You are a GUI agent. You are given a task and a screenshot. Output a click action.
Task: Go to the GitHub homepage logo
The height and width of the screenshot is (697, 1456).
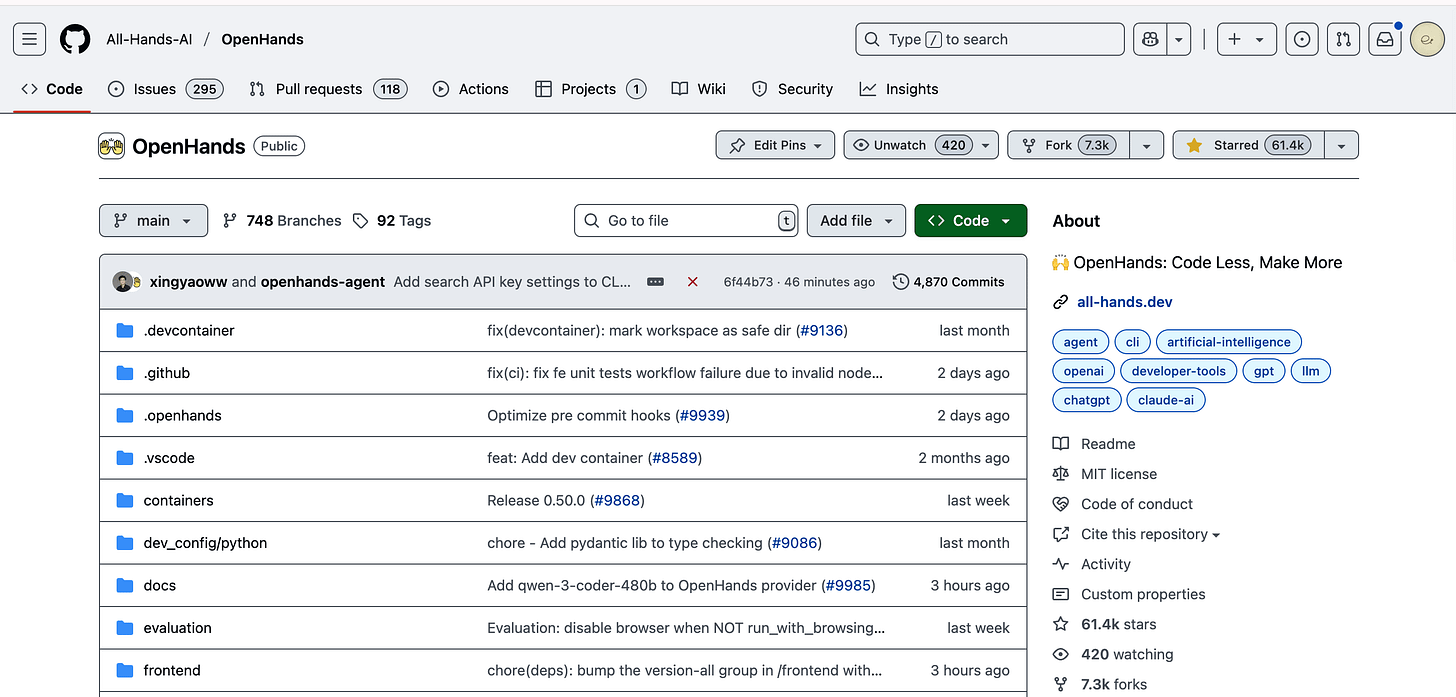pyautogui.click(x=75, y=39)
